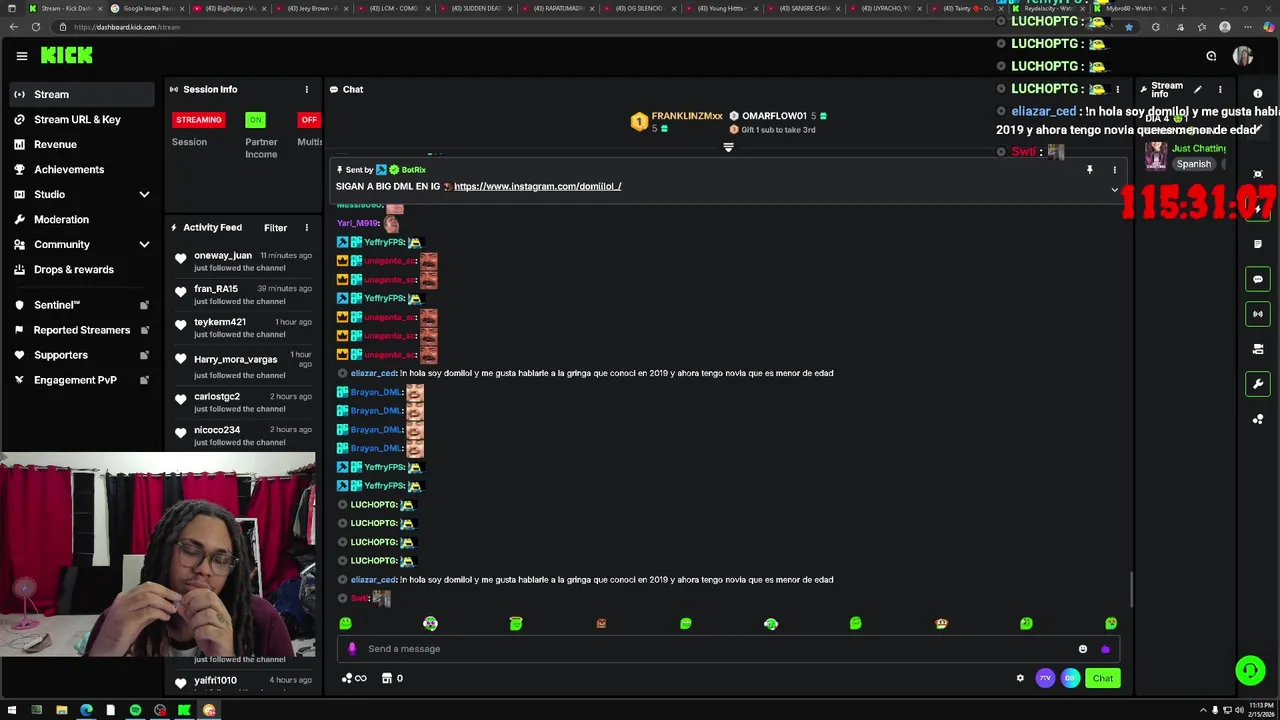
Task: Open Session Info options menu
Action: [307, 89]
